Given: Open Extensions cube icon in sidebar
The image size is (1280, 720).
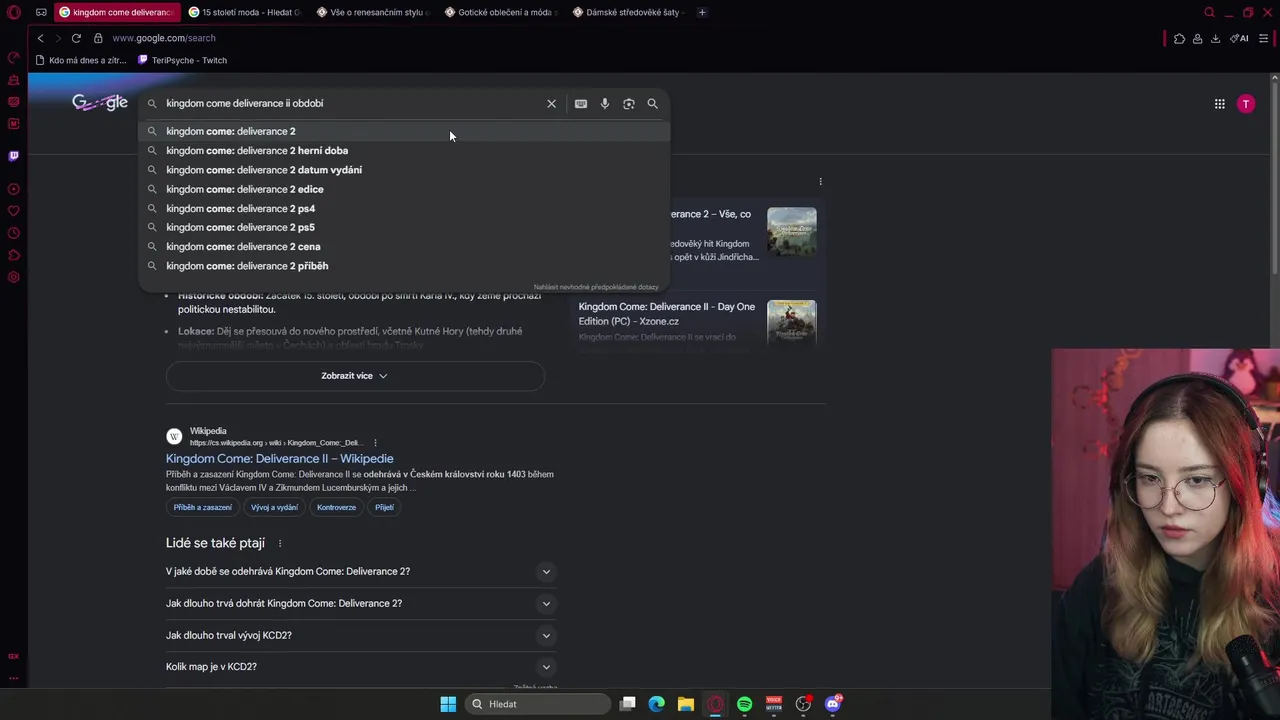Looking at the screenshot, I should (14, 255).
